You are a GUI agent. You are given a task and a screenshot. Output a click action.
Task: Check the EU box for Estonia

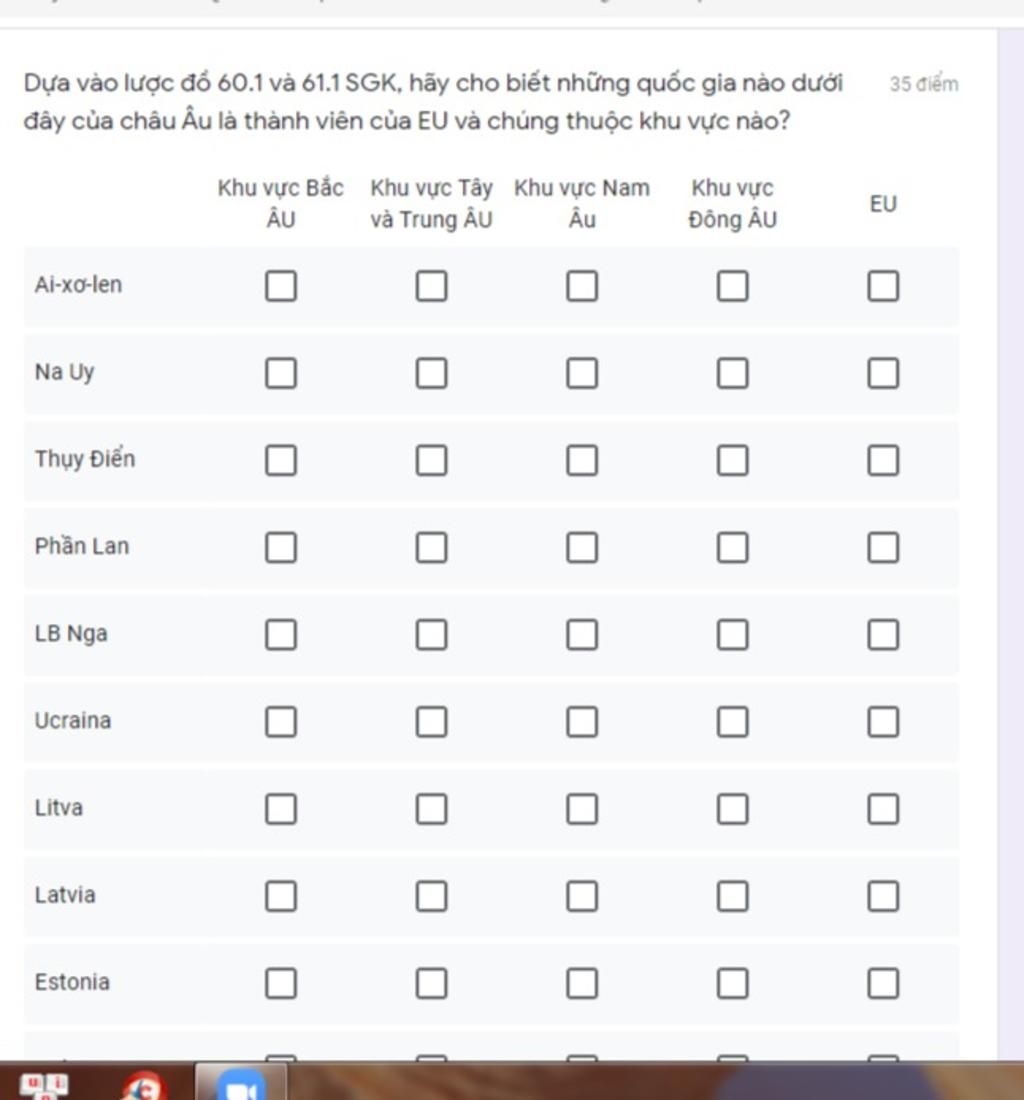883,983
